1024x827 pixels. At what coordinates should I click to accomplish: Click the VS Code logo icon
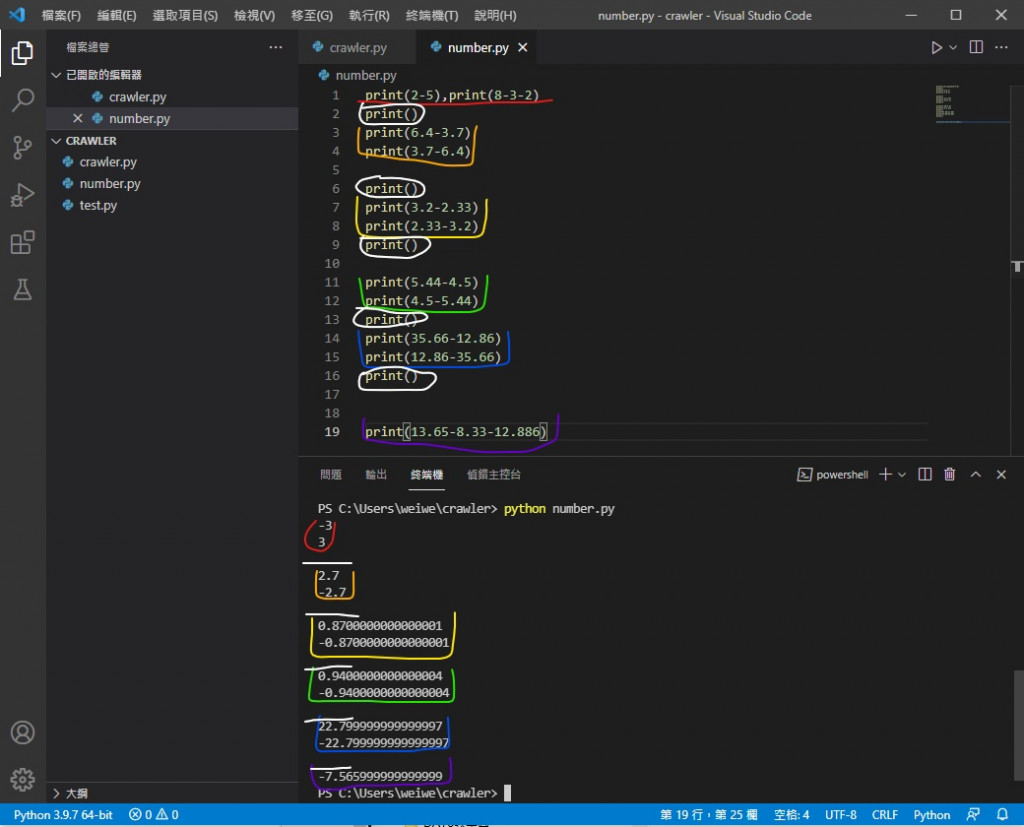[x=17, y=14]
